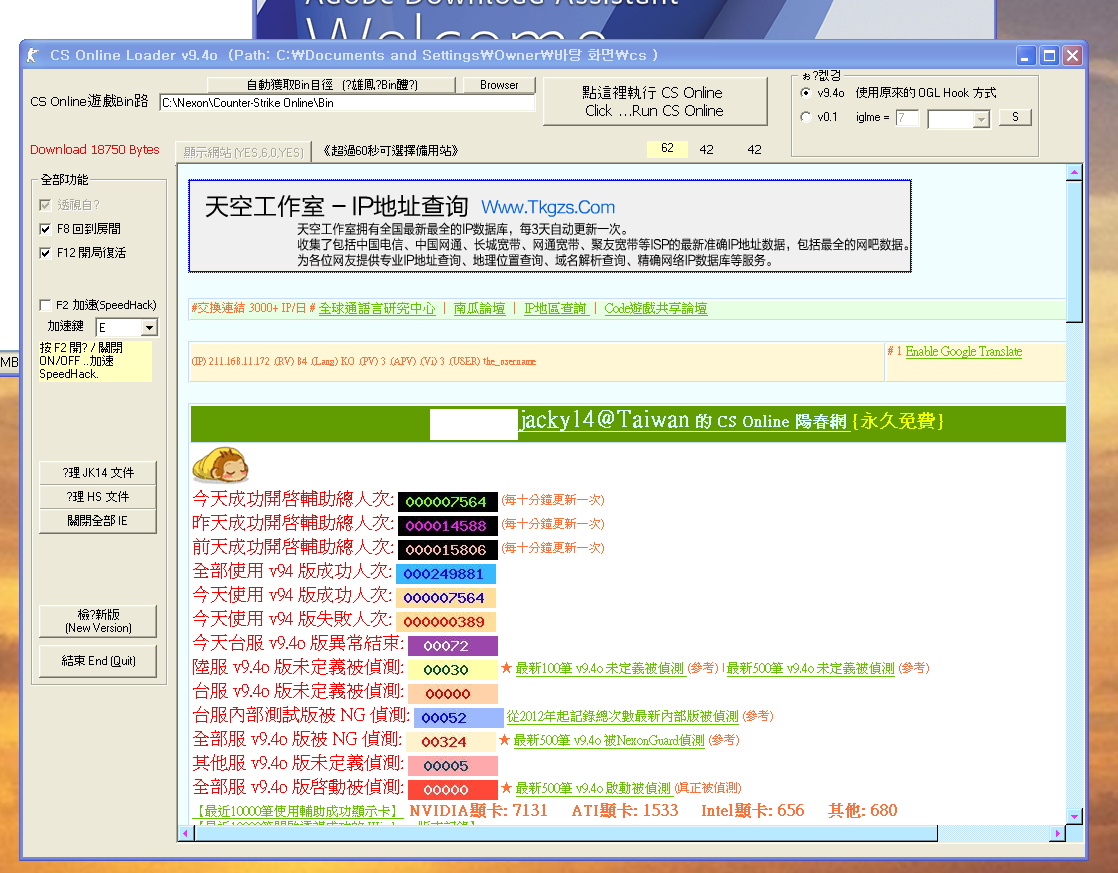
Task: Open the 最新500筆 v9.4o 未定義被偵測 link
Action: [x=810, y=668]
